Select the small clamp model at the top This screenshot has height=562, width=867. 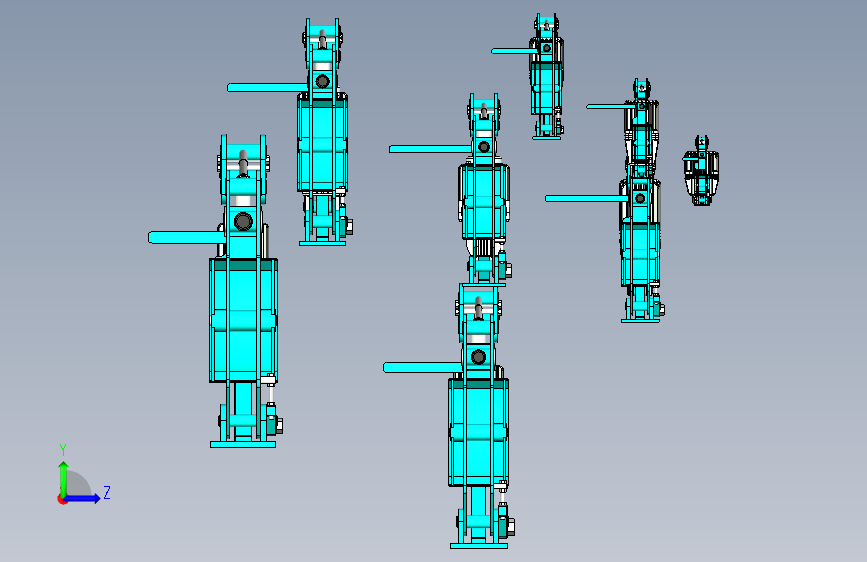coord(546,77)
